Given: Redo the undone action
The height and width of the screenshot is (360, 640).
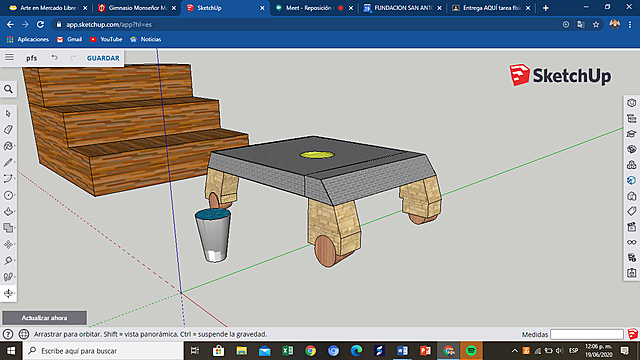Looking at the screenshot, I should pos(73,58).
